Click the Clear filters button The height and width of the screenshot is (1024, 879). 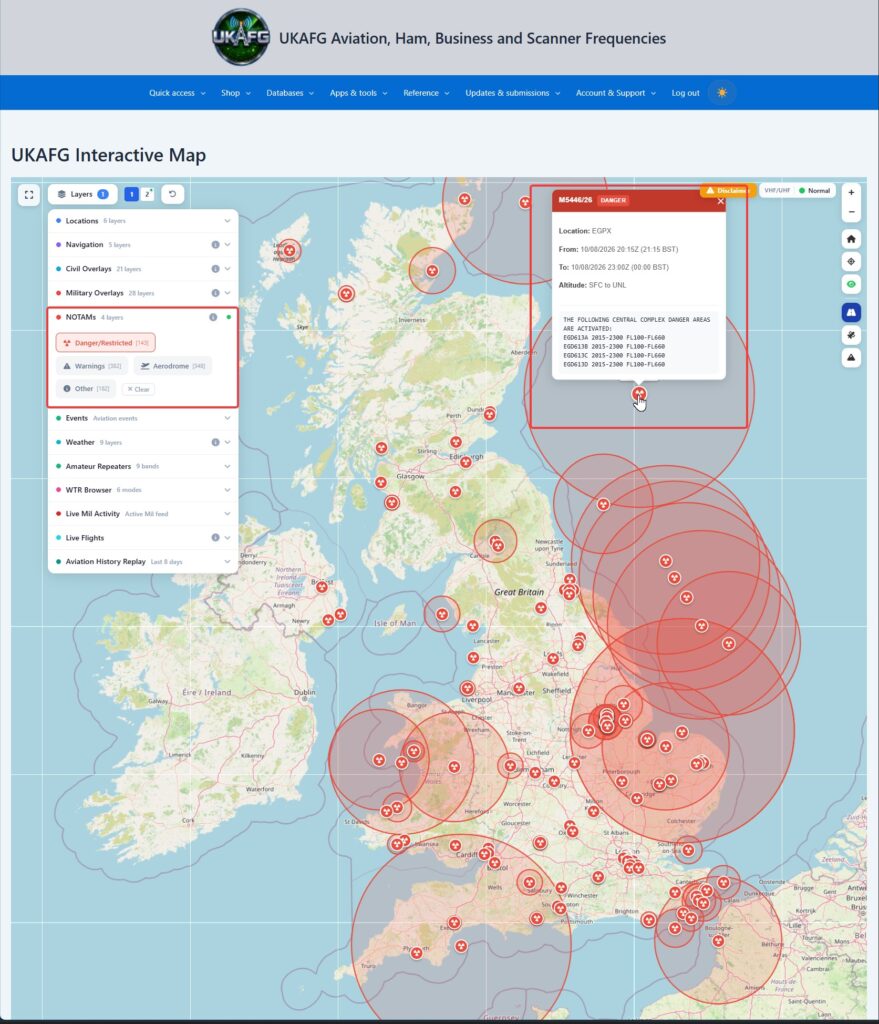(138, 389)
